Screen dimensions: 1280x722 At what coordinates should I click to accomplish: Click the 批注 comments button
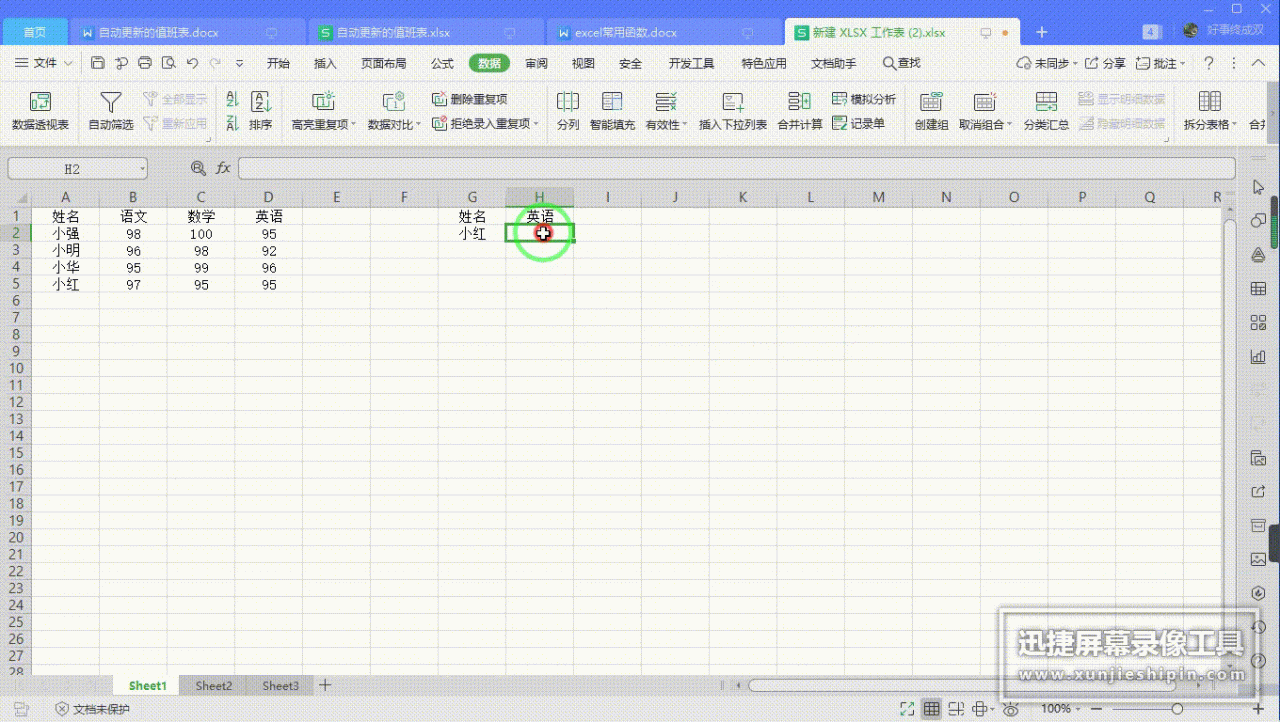click(1160, 63)
